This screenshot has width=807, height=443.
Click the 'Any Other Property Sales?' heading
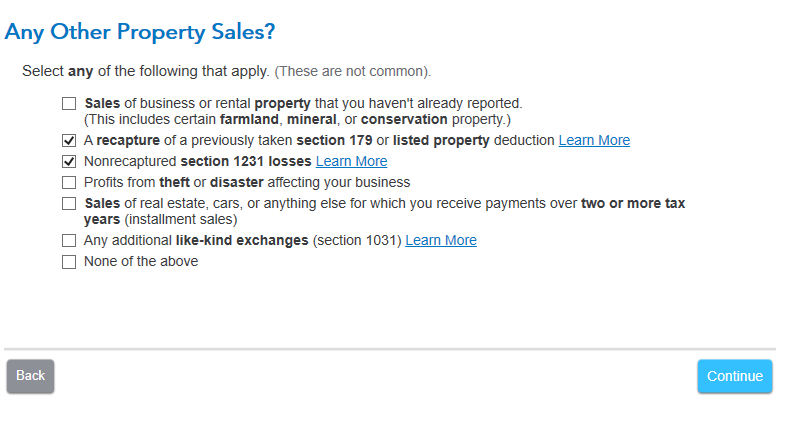coord(139,32)
